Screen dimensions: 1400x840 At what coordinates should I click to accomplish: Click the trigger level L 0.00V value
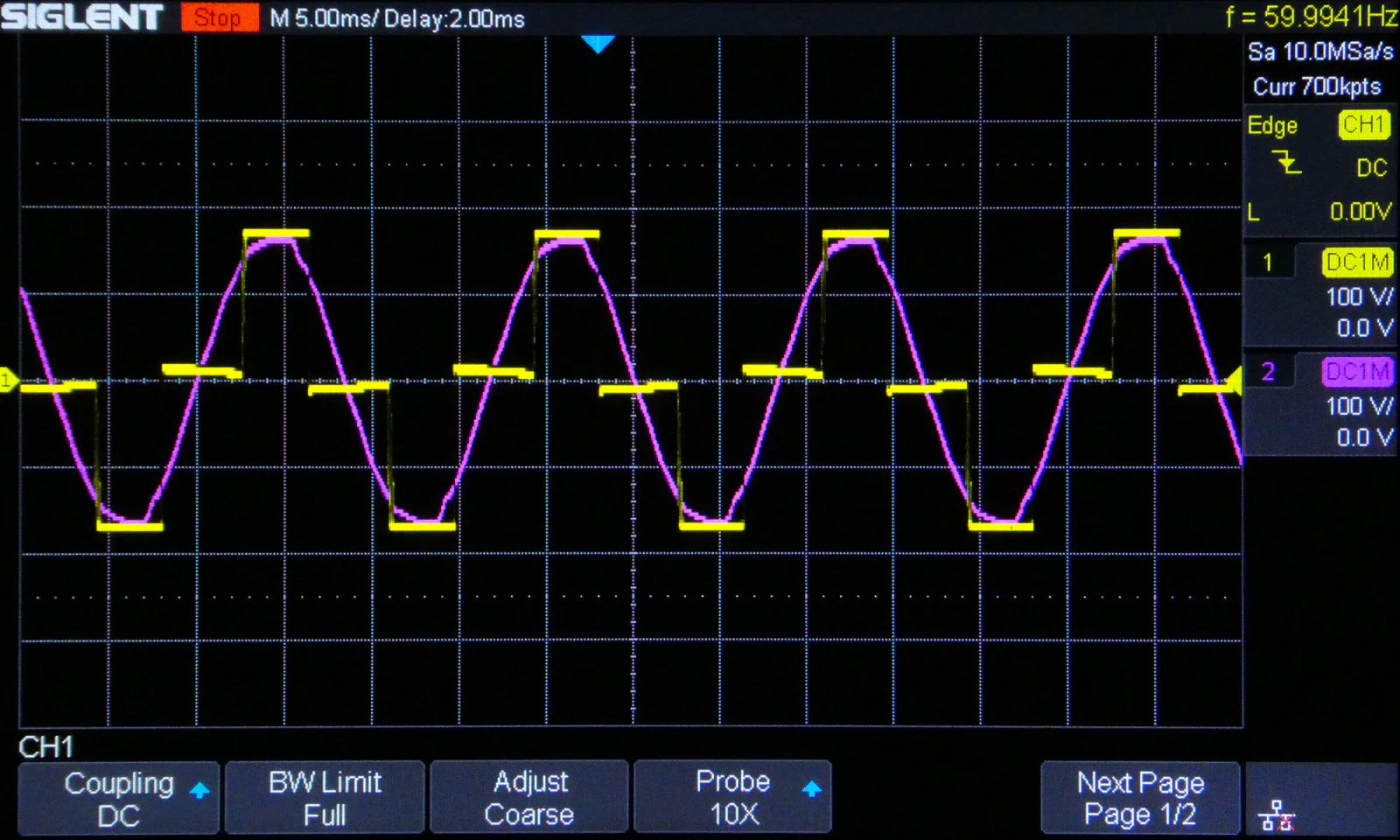[x=1361, y=212]
